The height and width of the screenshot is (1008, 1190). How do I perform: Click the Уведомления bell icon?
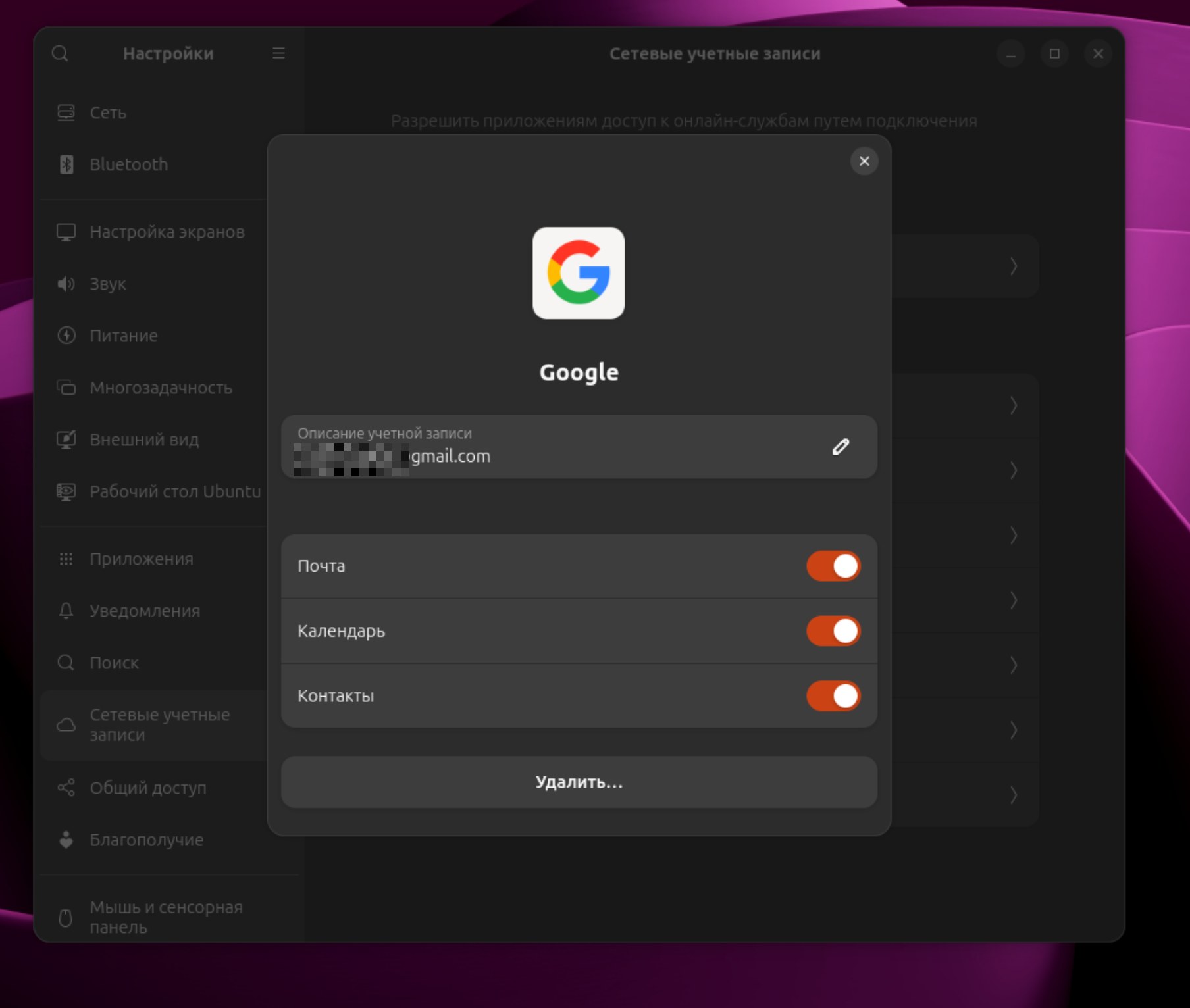click(x=66, y=611)
